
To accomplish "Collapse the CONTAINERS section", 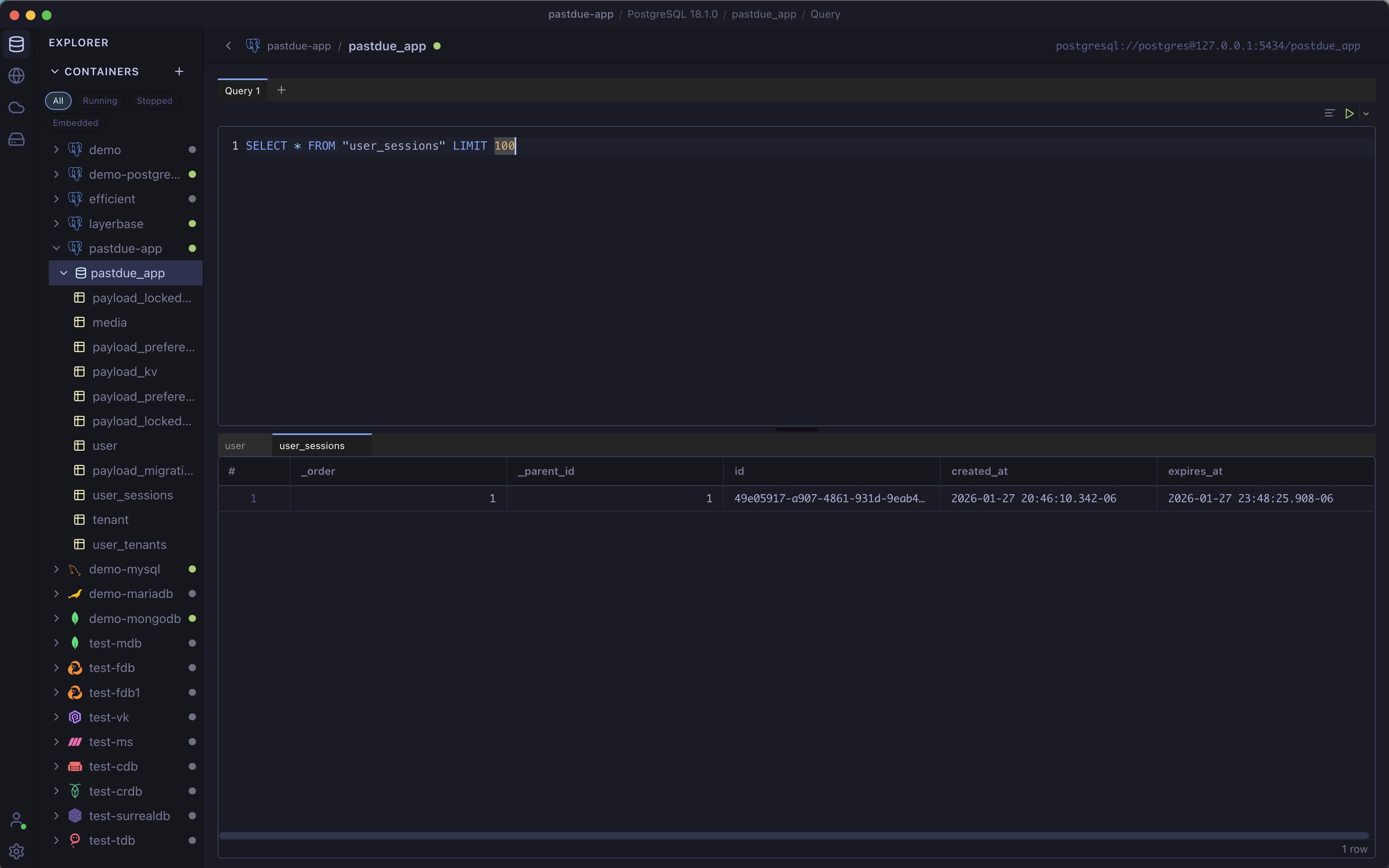I will coord(54,71).
